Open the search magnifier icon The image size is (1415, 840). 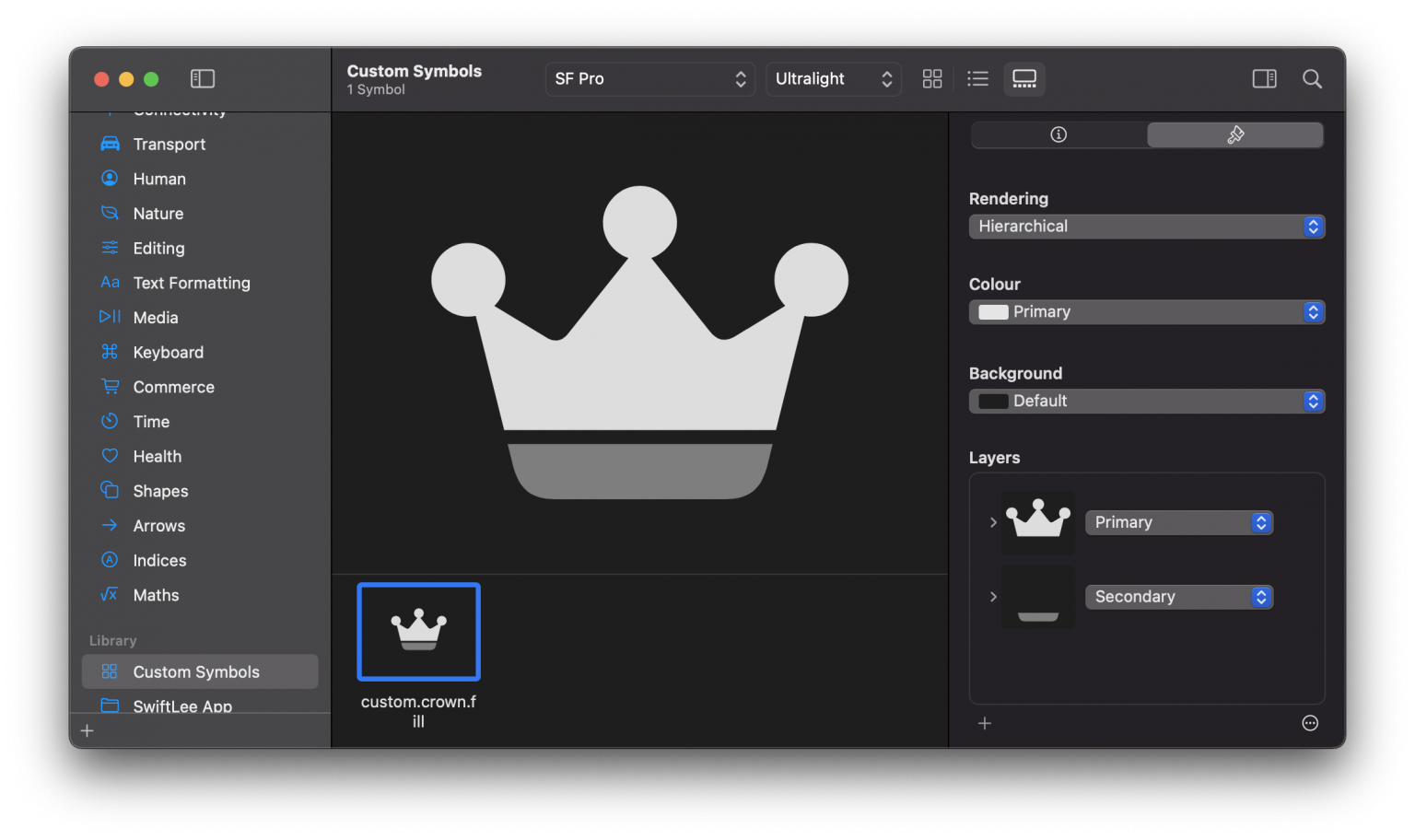click(x=1312, y=79)
